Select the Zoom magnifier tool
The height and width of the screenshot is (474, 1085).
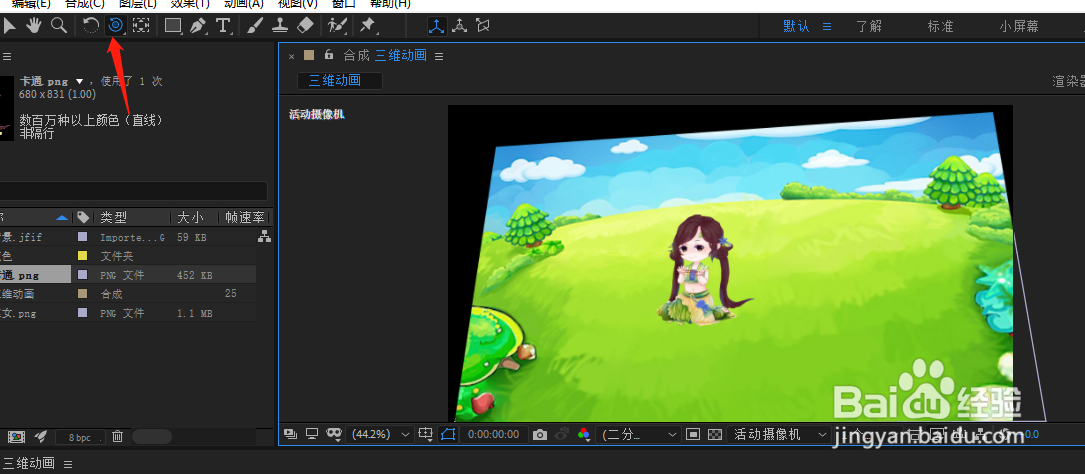click(60, 26)
